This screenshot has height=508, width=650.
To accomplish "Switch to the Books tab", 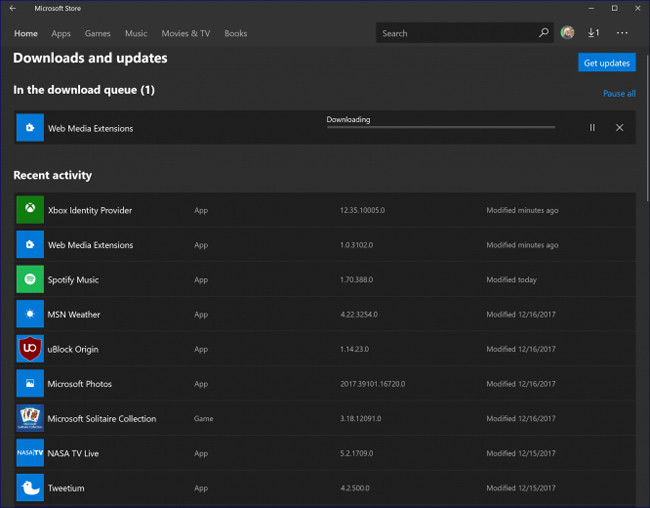I will click(235, 33).
